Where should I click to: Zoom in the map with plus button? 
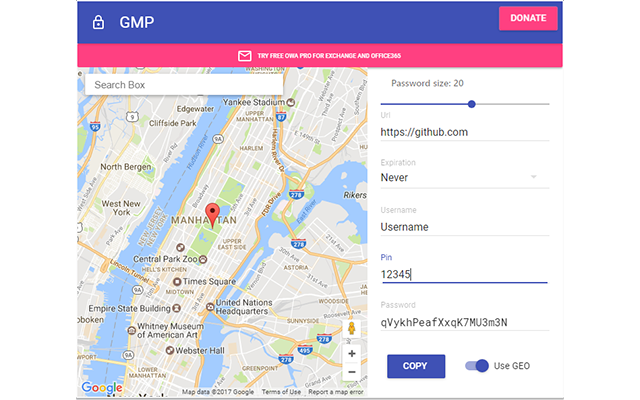351,353
